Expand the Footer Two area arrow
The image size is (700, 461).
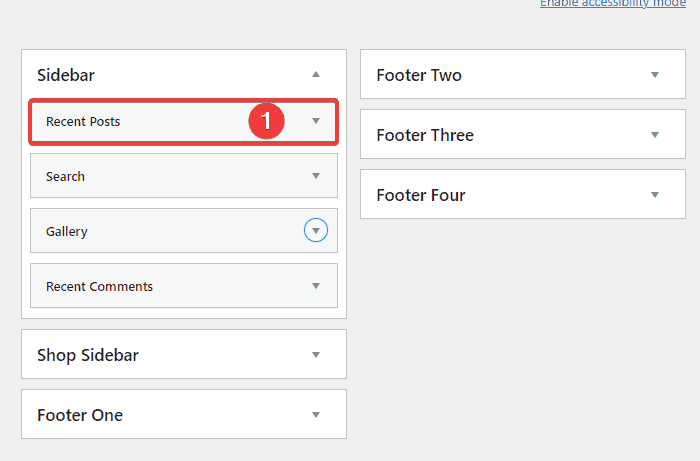[x=655, y=75]
